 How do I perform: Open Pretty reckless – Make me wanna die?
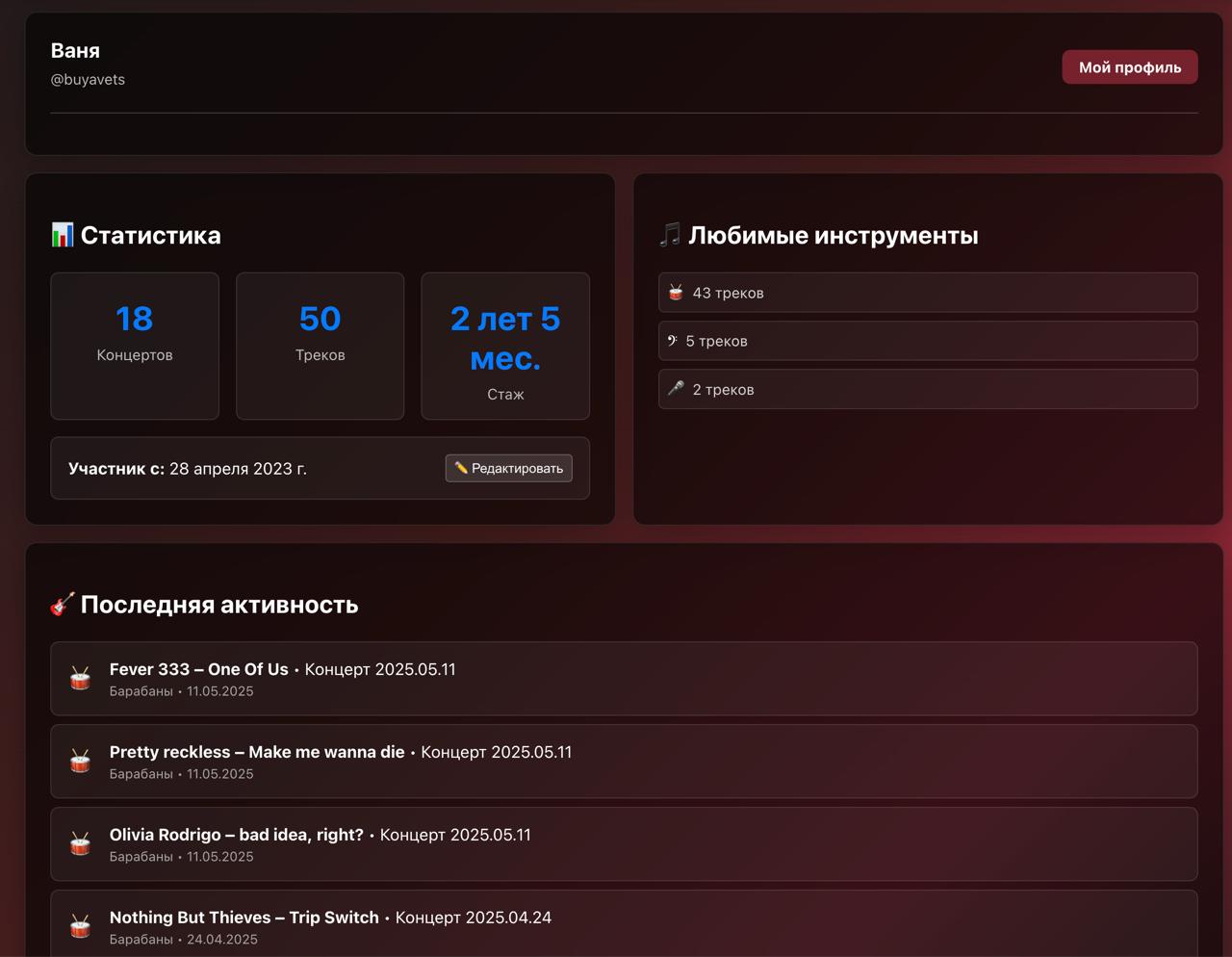tap(257, 752)
